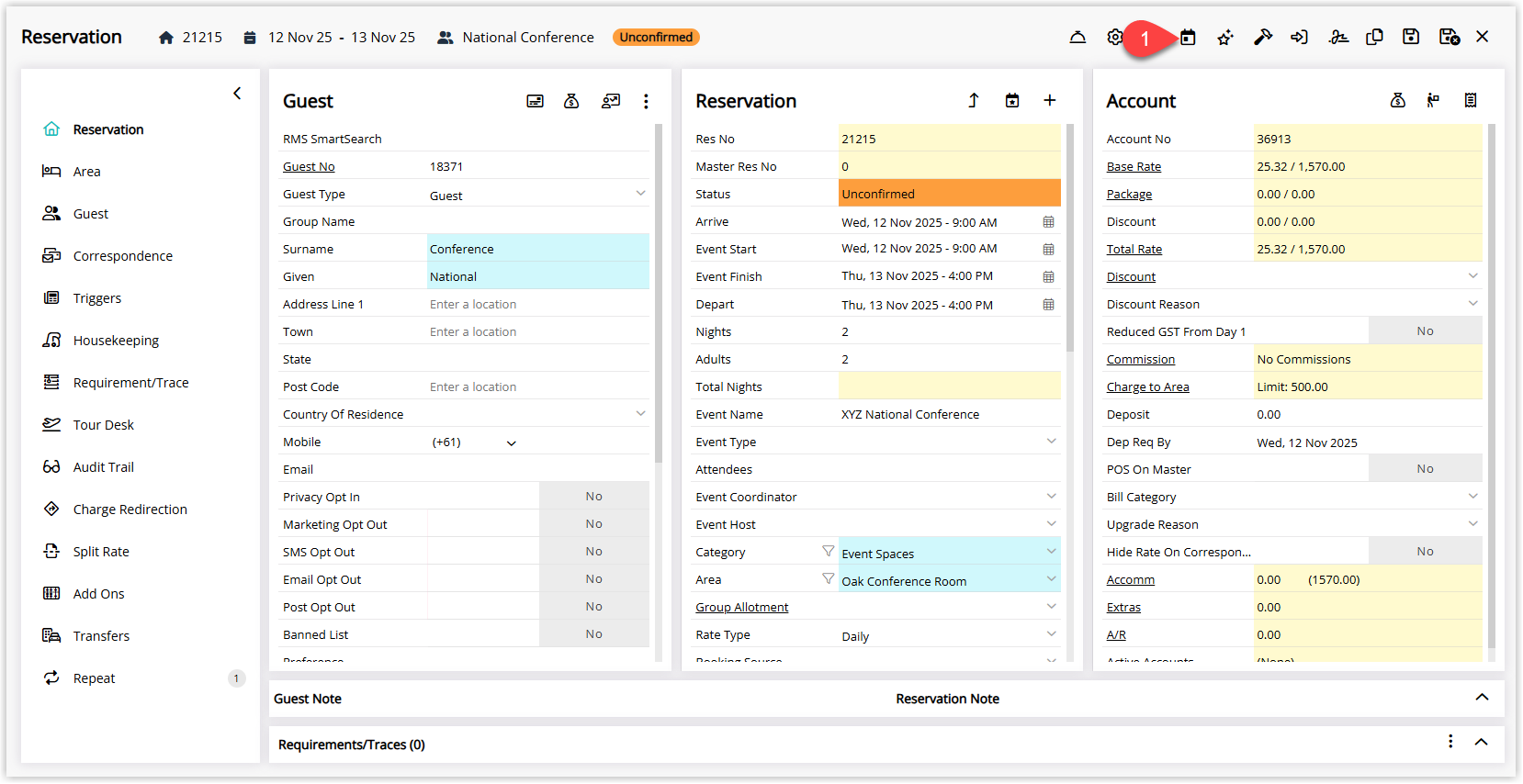Click money bag icon in Guest panel
Viewport: 1523px width, 784px height.
[571, 101]
